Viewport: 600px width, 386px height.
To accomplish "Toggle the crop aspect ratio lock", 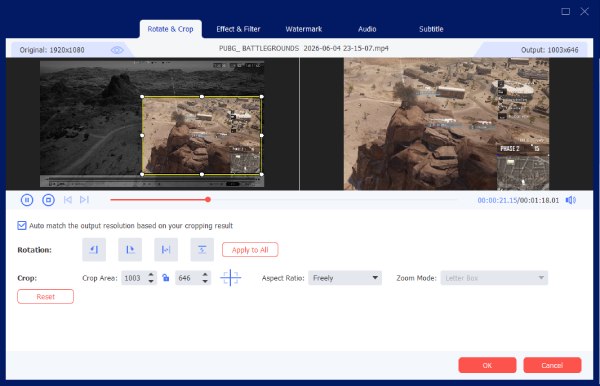I will (166, 278).
